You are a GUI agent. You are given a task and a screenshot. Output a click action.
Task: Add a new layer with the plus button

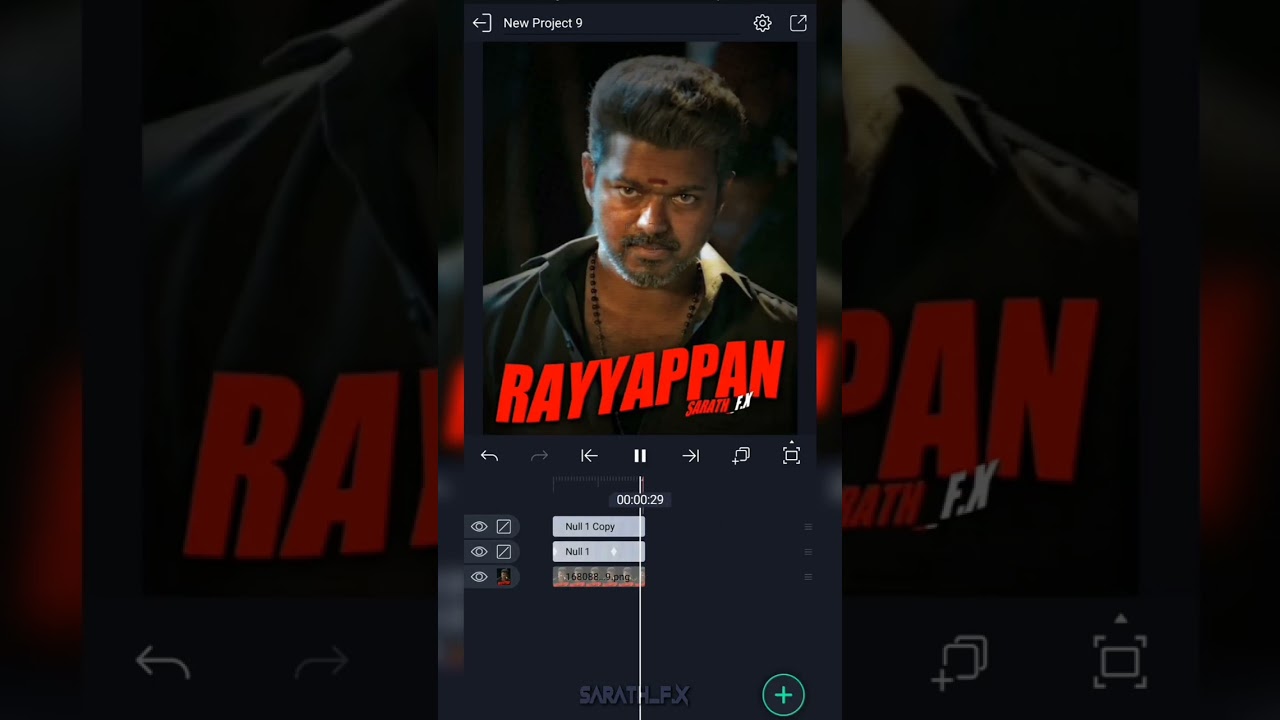click(x=783, y=695)
